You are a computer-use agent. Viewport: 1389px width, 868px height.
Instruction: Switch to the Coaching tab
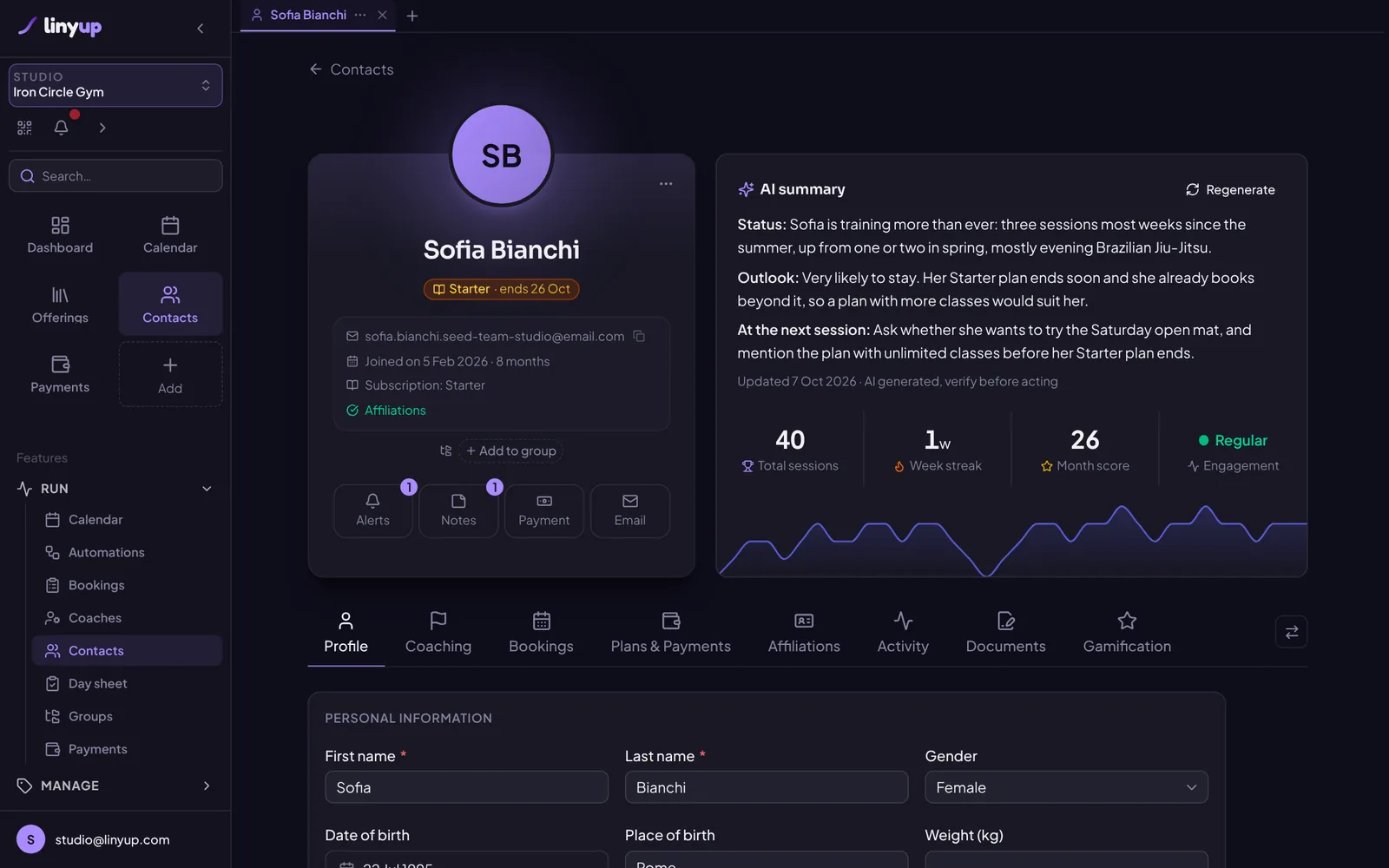point(438,633)
